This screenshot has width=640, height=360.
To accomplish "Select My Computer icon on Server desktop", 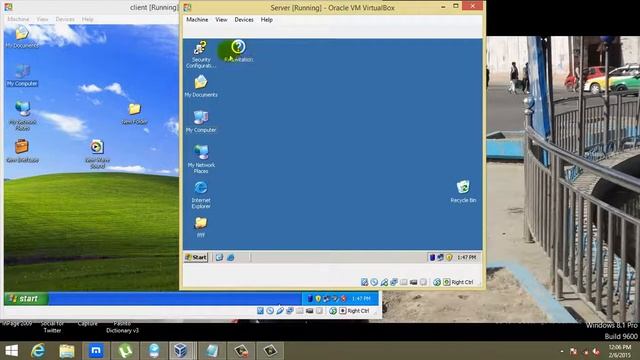I will (x=201, y=122).
